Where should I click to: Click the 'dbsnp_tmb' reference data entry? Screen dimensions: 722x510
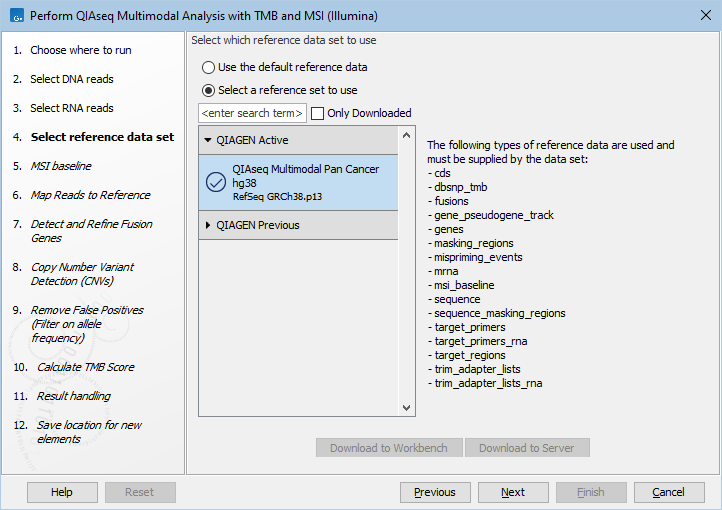(x=460, y=187)
